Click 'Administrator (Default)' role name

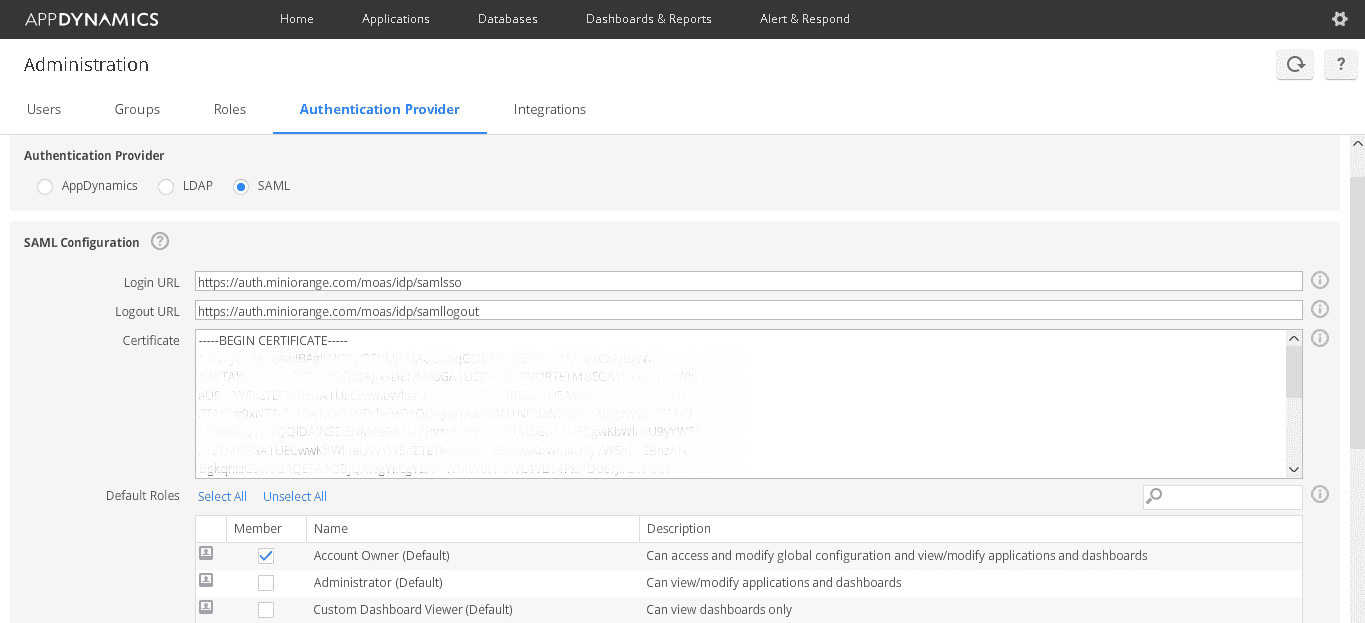click(x=378, y=582)
